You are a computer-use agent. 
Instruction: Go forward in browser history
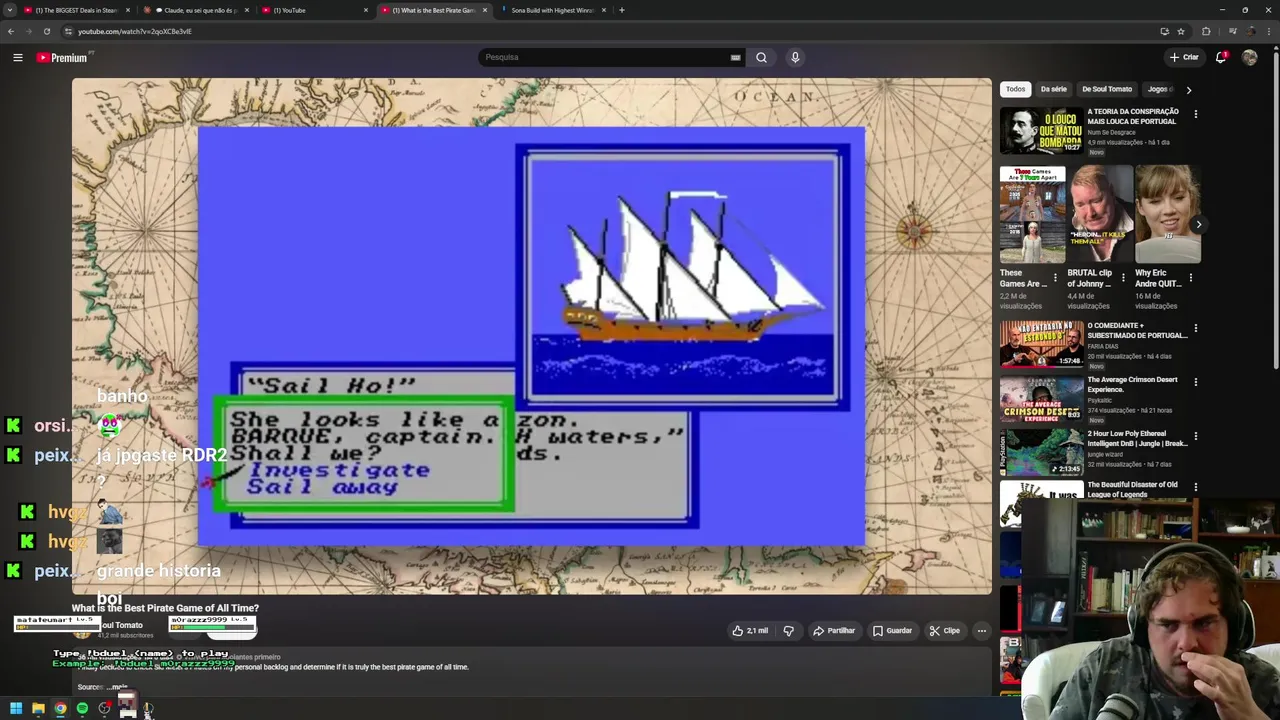(x=28, y=31)
